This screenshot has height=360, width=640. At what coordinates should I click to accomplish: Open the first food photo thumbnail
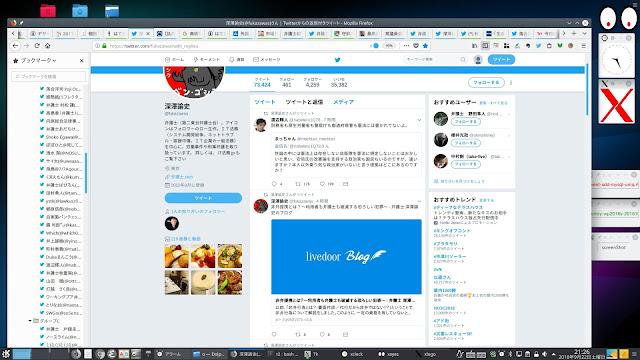pyautogui.click(x=177, y=256)
